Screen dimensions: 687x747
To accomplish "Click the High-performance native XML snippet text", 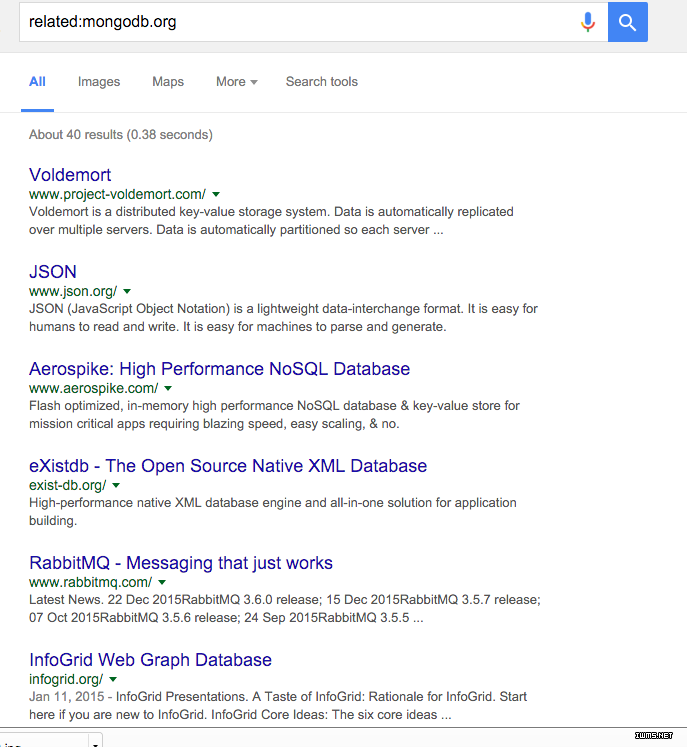I will [273, 512].
